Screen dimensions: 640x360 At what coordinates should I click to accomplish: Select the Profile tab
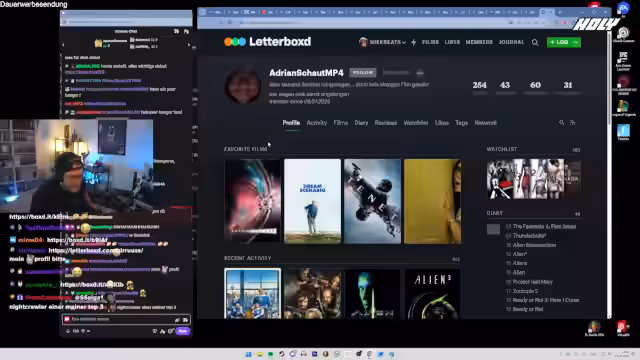pos(291,122)
